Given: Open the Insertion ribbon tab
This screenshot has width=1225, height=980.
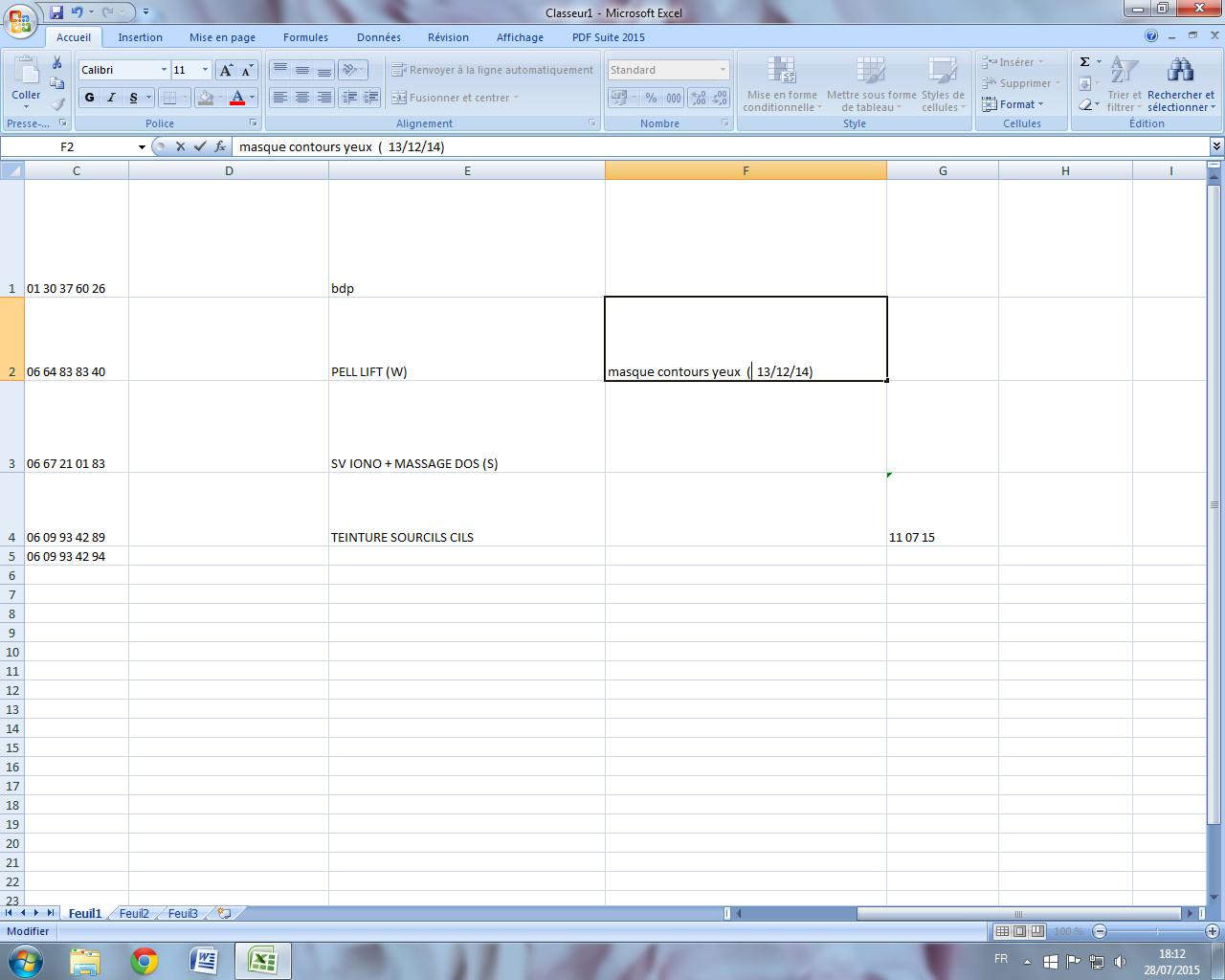Looking at the screenshot, I should 140,37.
